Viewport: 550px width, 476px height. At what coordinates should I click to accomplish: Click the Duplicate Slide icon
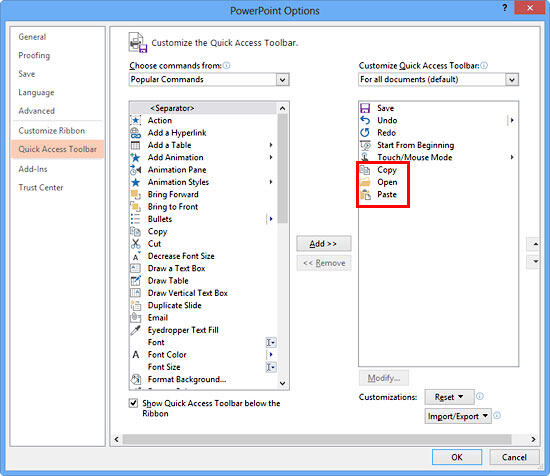(135, 306)
